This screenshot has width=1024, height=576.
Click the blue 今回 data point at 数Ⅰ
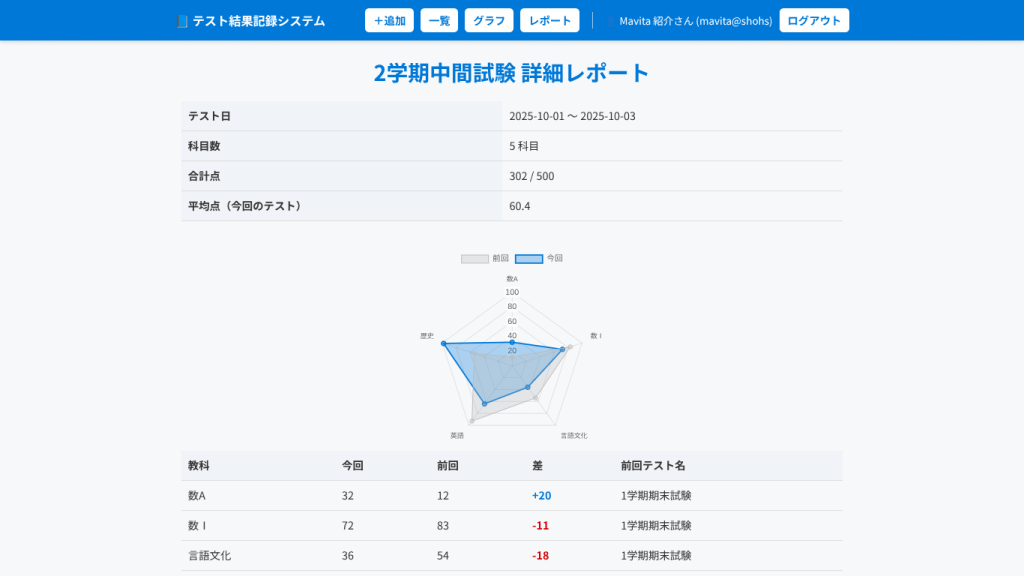coord(562,349)
